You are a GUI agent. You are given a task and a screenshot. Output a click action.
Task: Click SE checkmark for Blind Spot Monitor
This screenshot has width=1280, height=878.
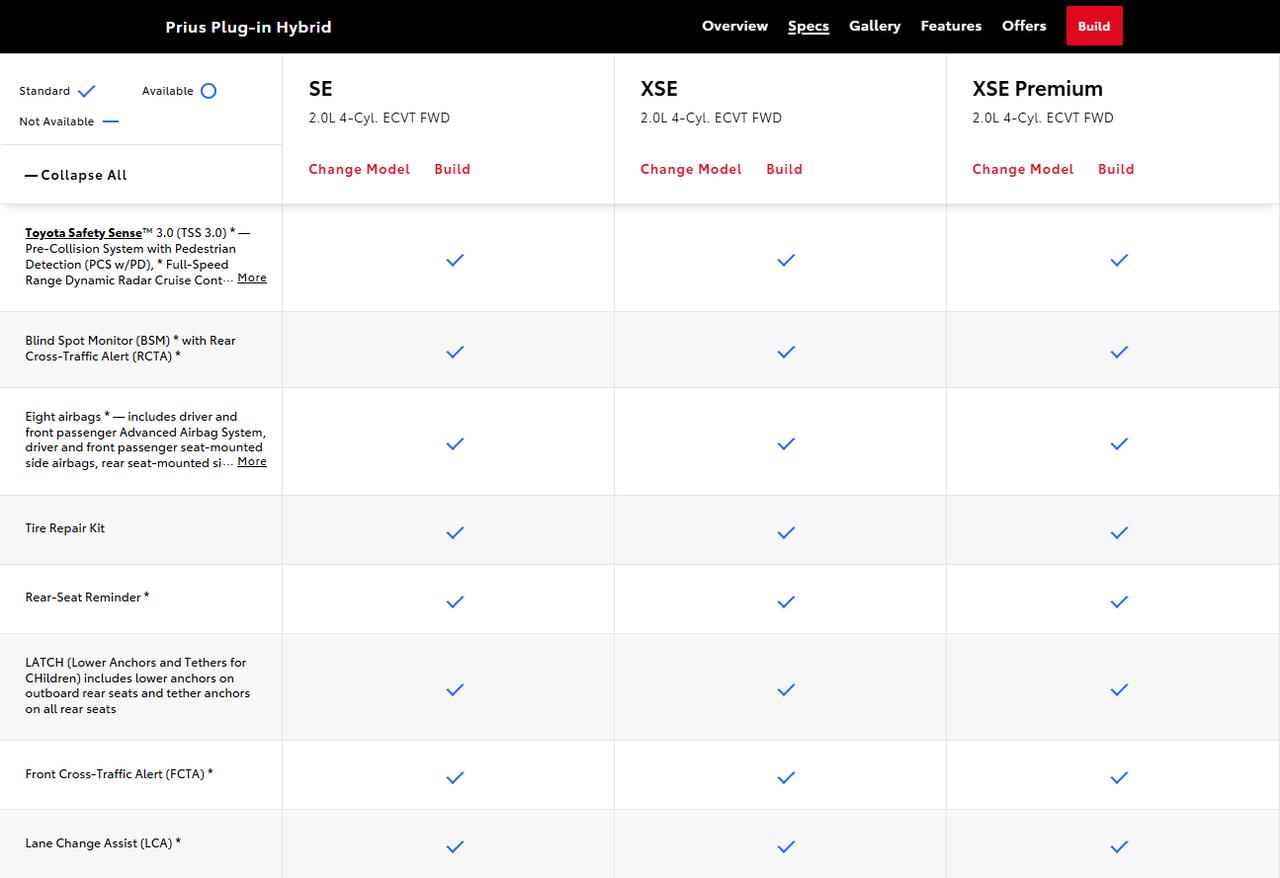tap(455, 352)
